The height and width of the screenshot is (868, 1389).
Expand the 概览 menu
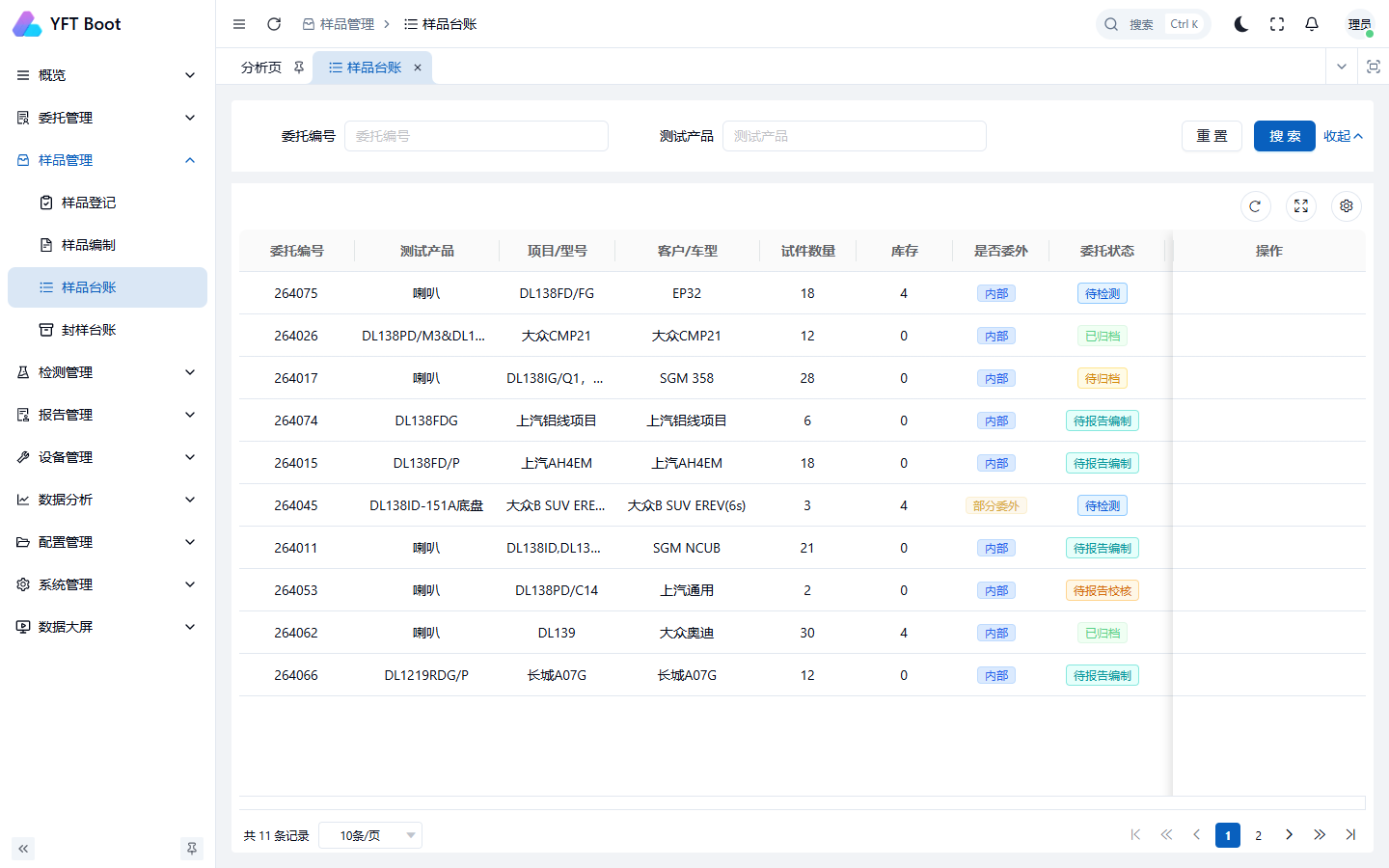pyautogui.click(x=107, y=75)
